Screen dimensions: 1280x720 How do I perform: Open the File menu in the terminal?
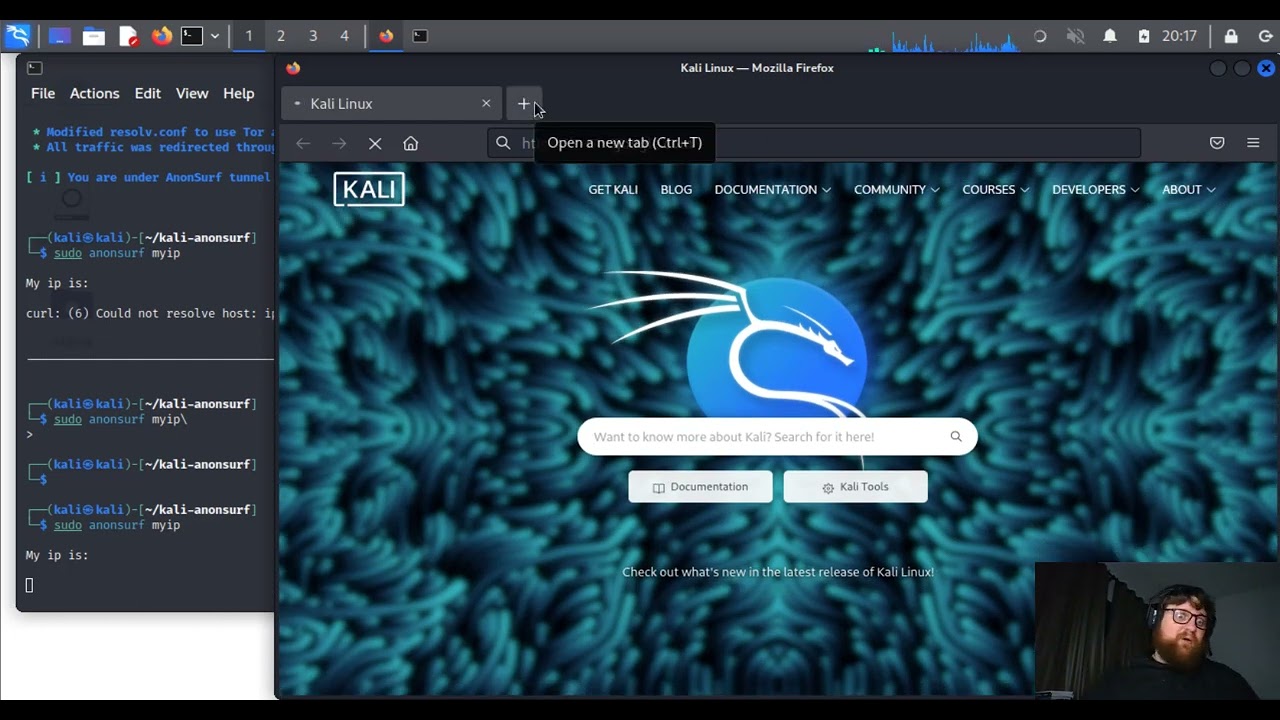click(x=43, y=93)
